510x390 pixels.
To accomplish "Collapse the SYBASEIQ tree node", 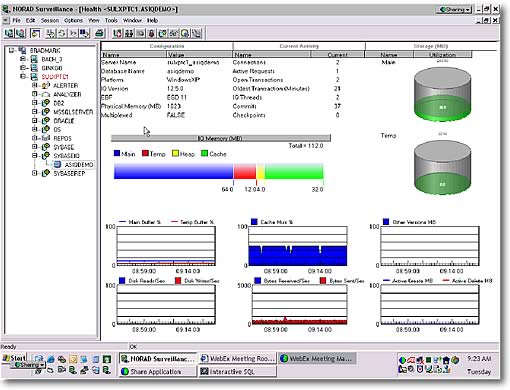I will [x=34, y=155].
